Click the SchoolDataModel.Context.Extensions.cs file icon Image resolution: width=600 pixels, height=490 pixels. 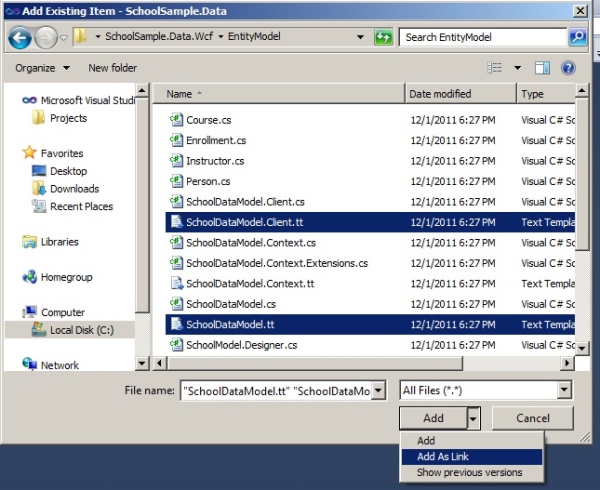176,263
